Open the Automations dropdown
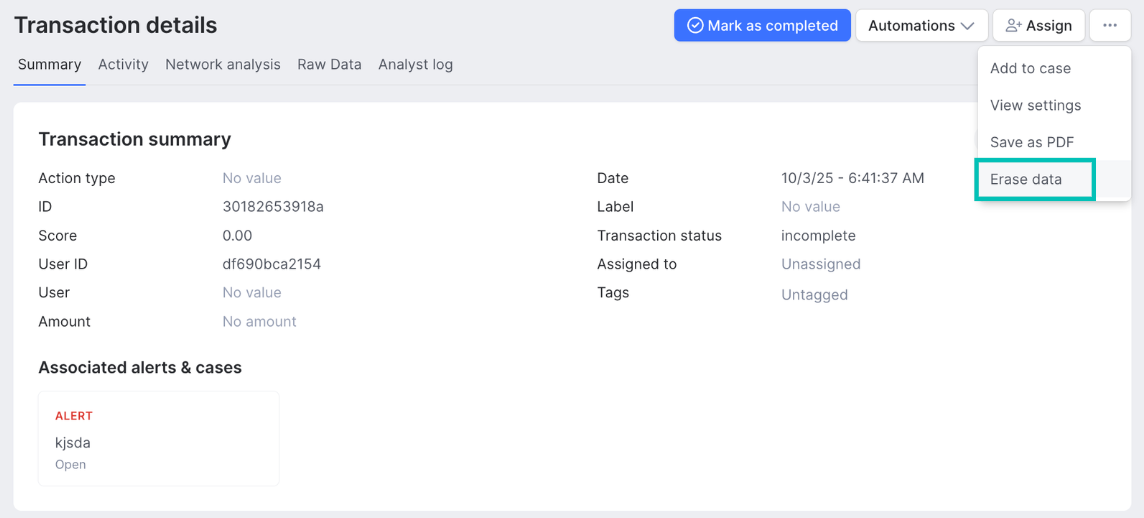 coord(921,26)
